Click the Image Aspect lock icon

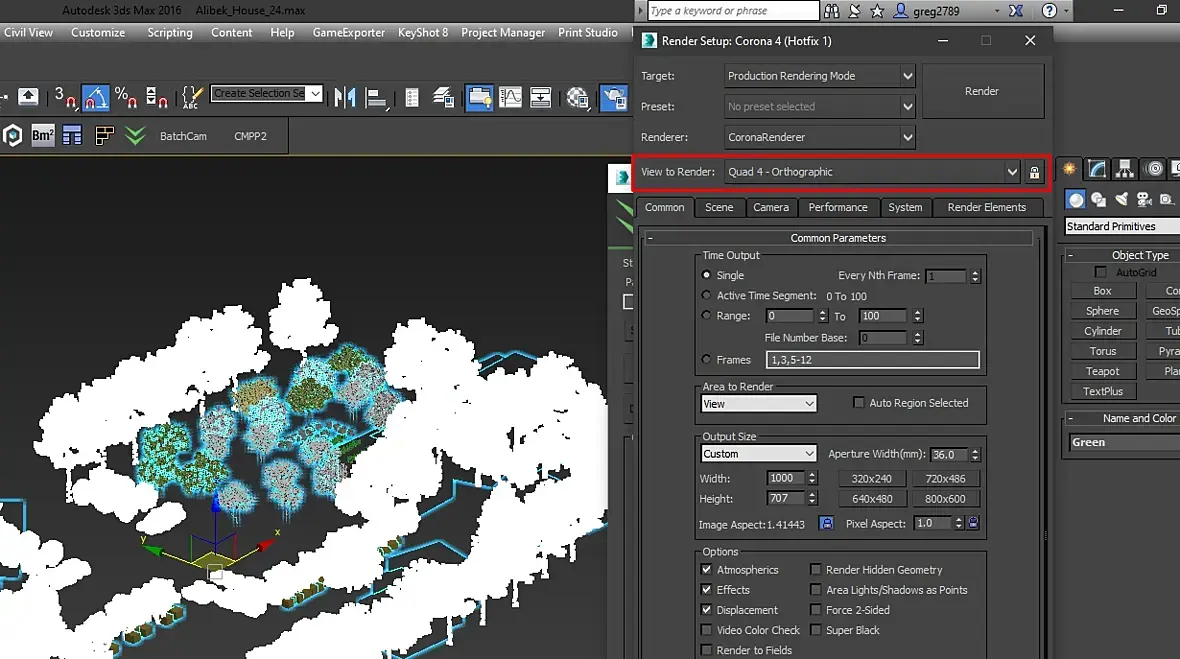826,523
